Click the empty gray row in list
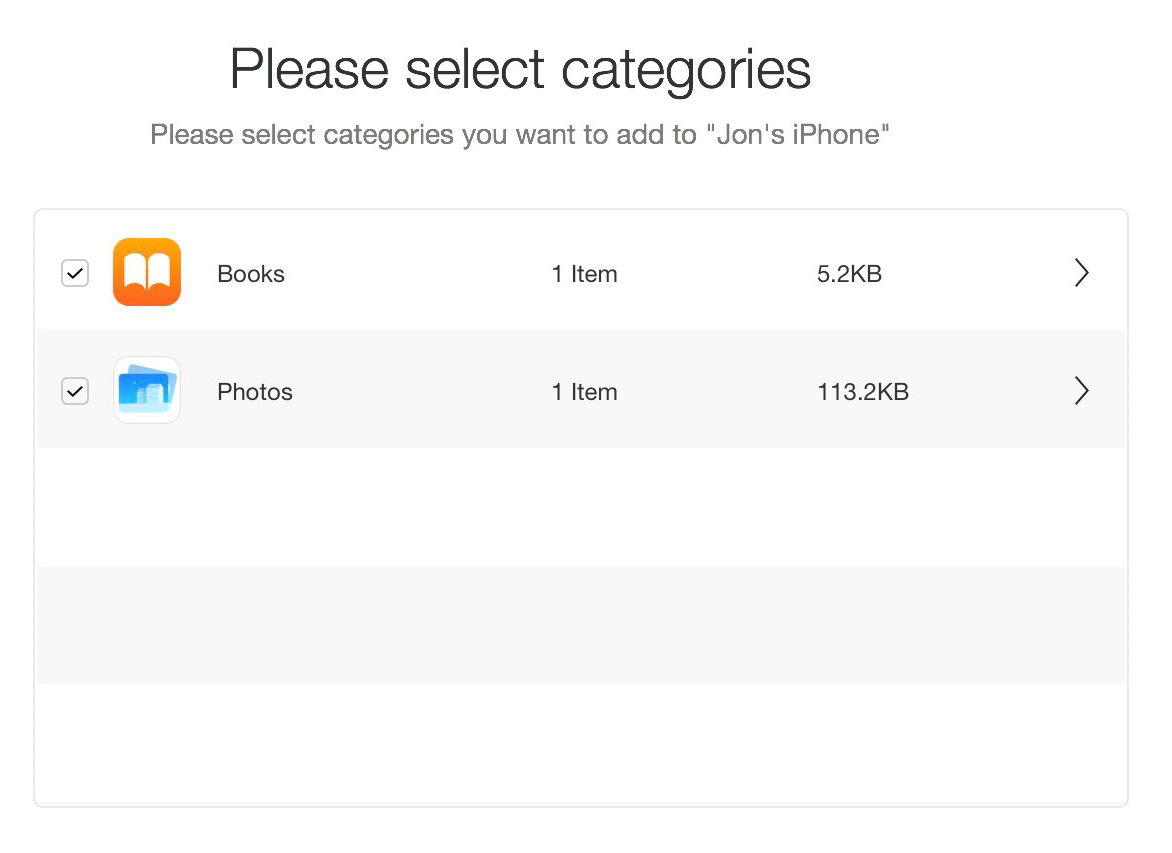 coord(581,625)
